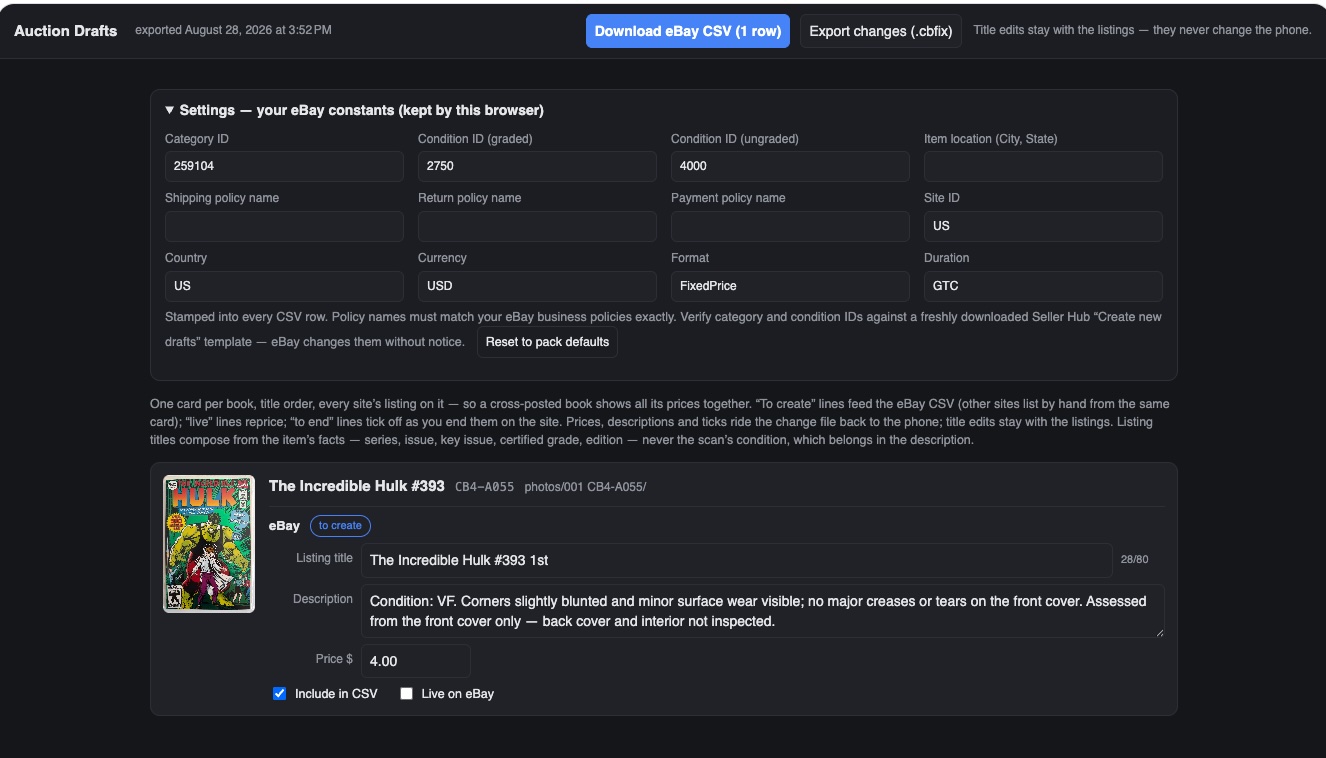Click the CB4-A055 item code
Image resolution: width=1326 pixels, height=758 pixels.
pos(484,487)
